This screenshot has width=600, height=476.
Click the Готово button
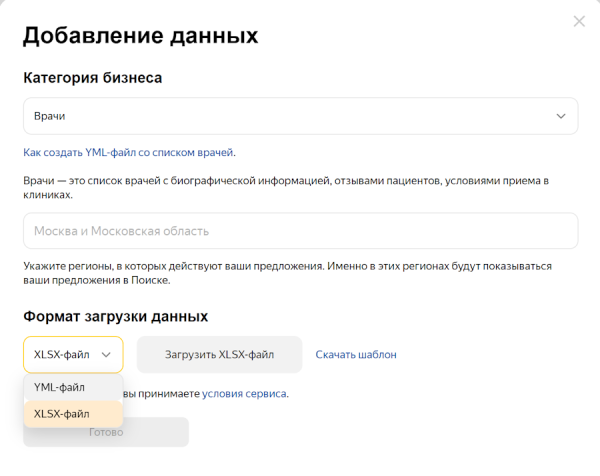[106, 432]
